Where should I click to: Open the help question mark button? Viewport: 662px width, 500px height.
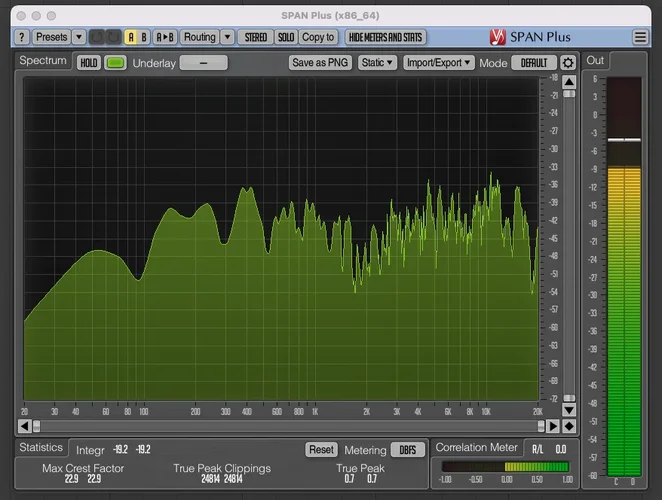[x=21, y=37]
